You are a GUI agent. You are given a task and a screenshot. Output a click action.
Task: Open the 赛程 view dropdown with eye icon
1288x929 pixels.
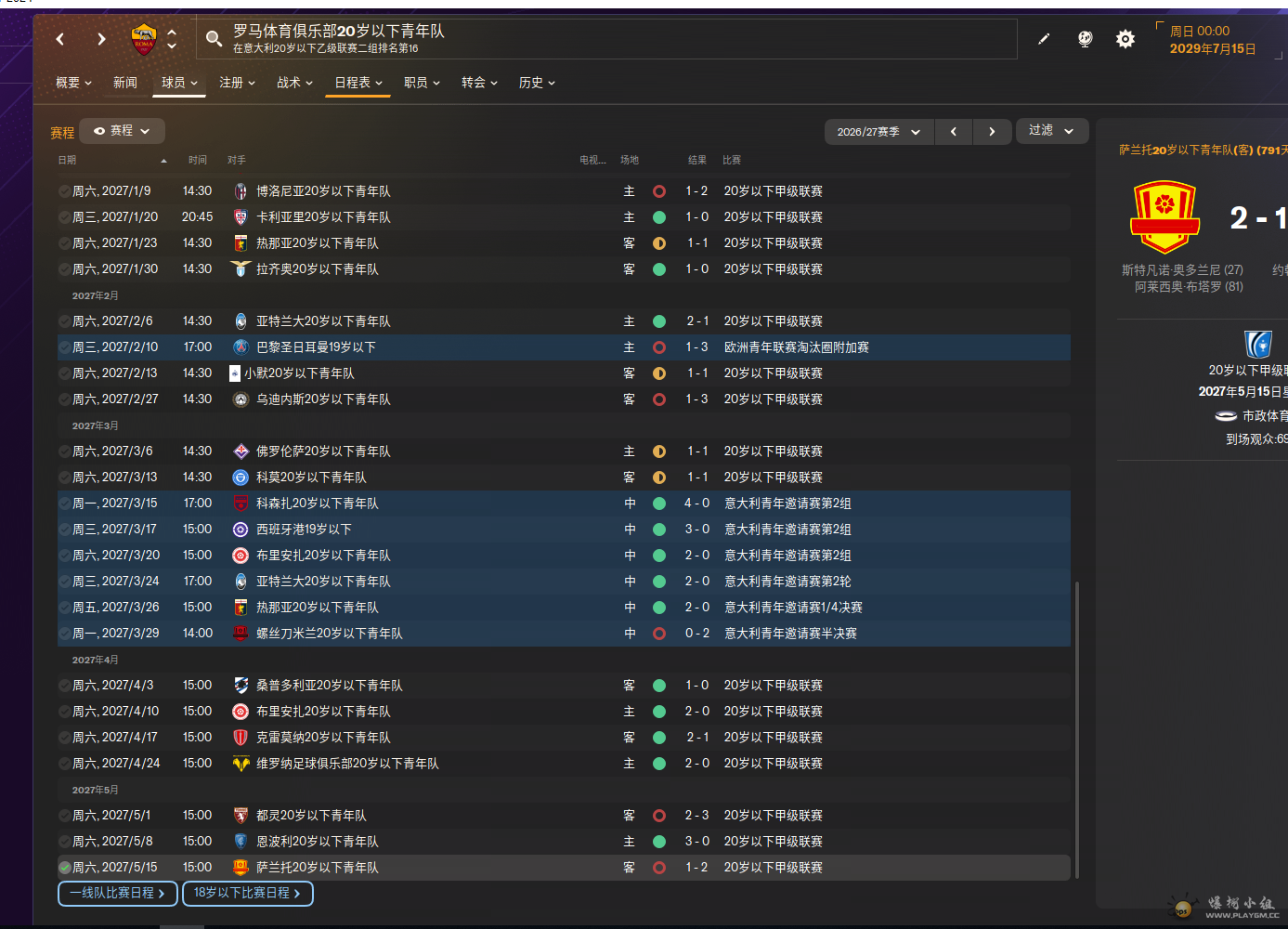click(122, 131)
